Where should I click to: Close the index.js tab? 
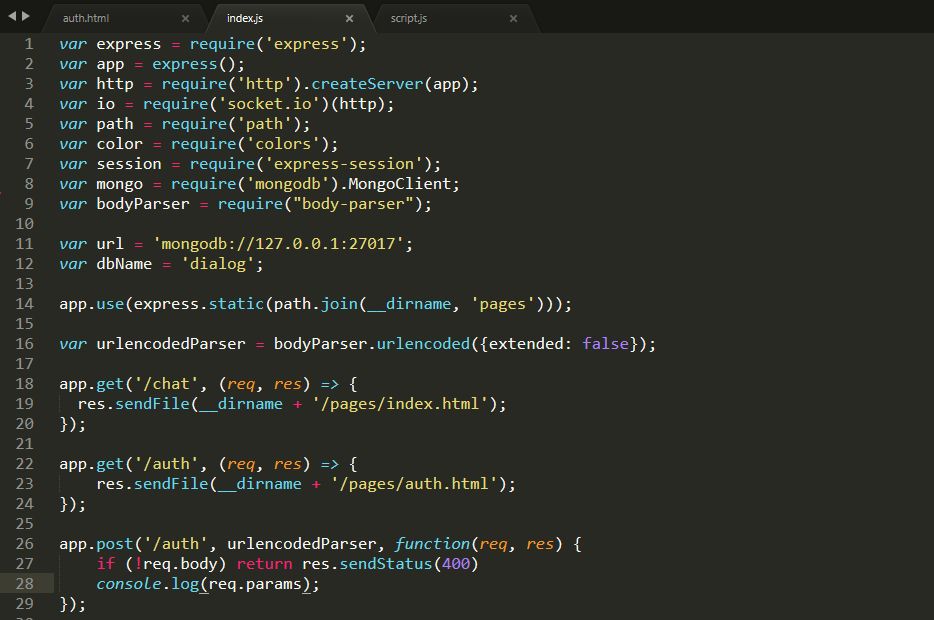click(x=350, y=18)
